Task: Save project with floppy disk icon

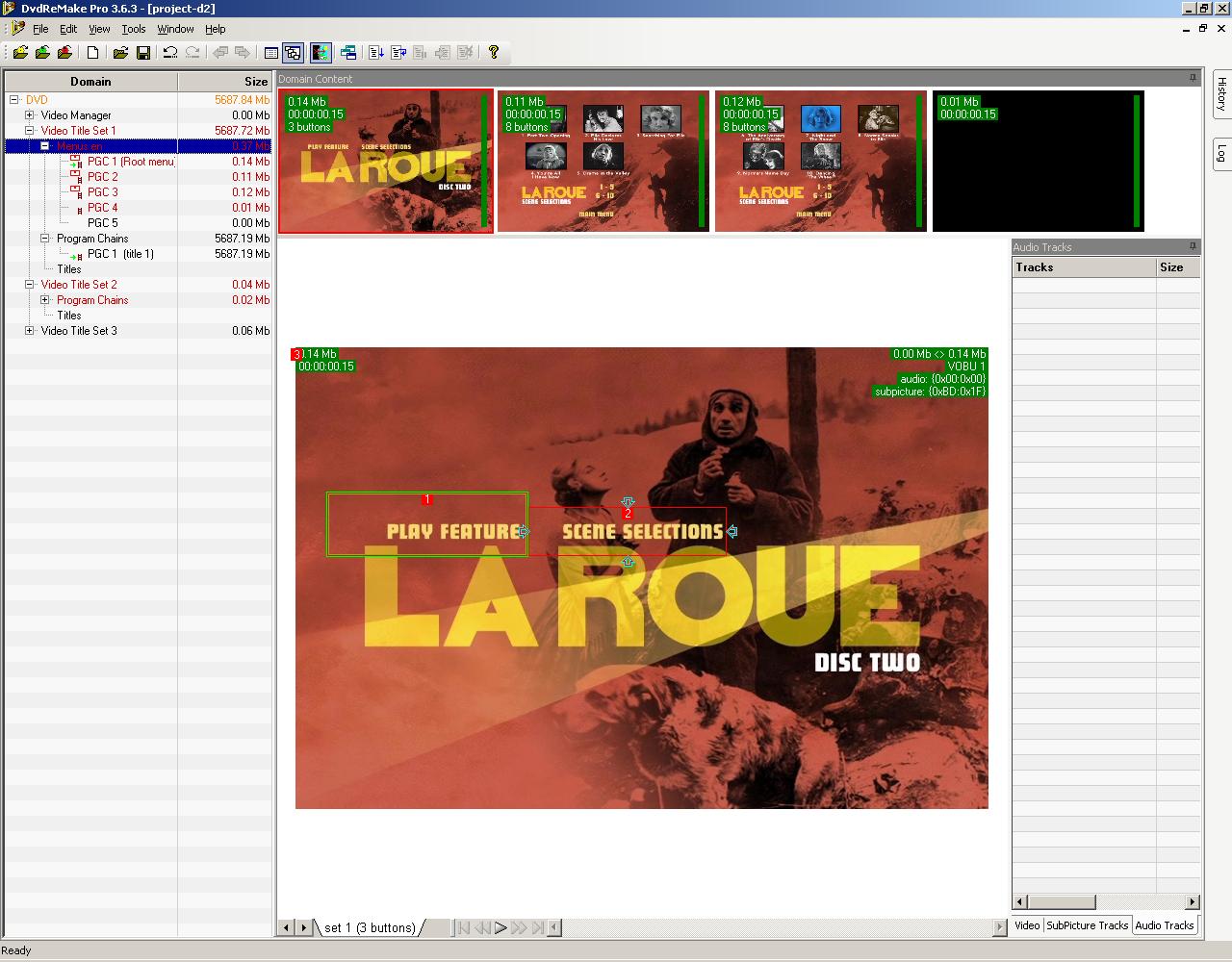Action: click(x=143, y=53)
